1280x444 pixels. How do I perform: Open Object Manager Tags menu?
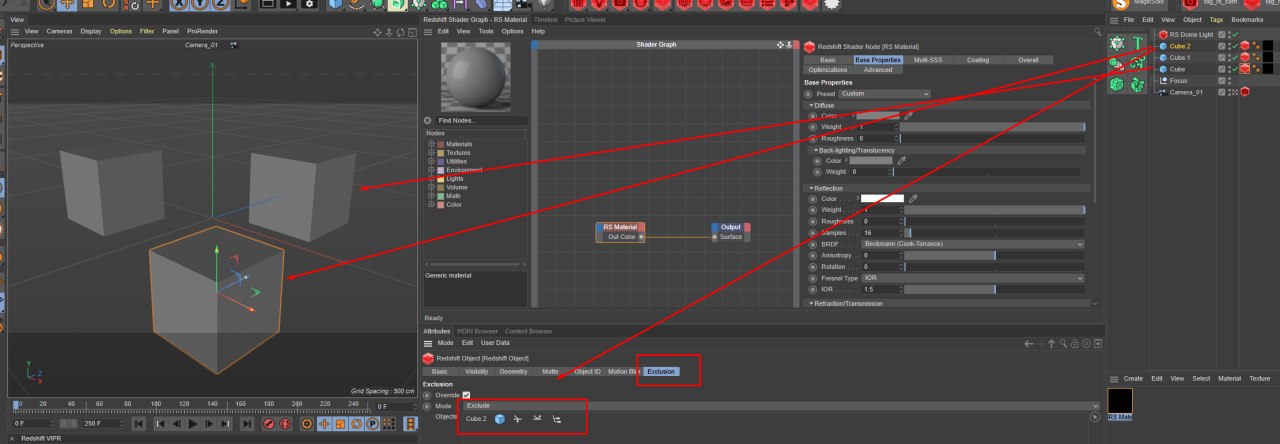point(1216,20)
